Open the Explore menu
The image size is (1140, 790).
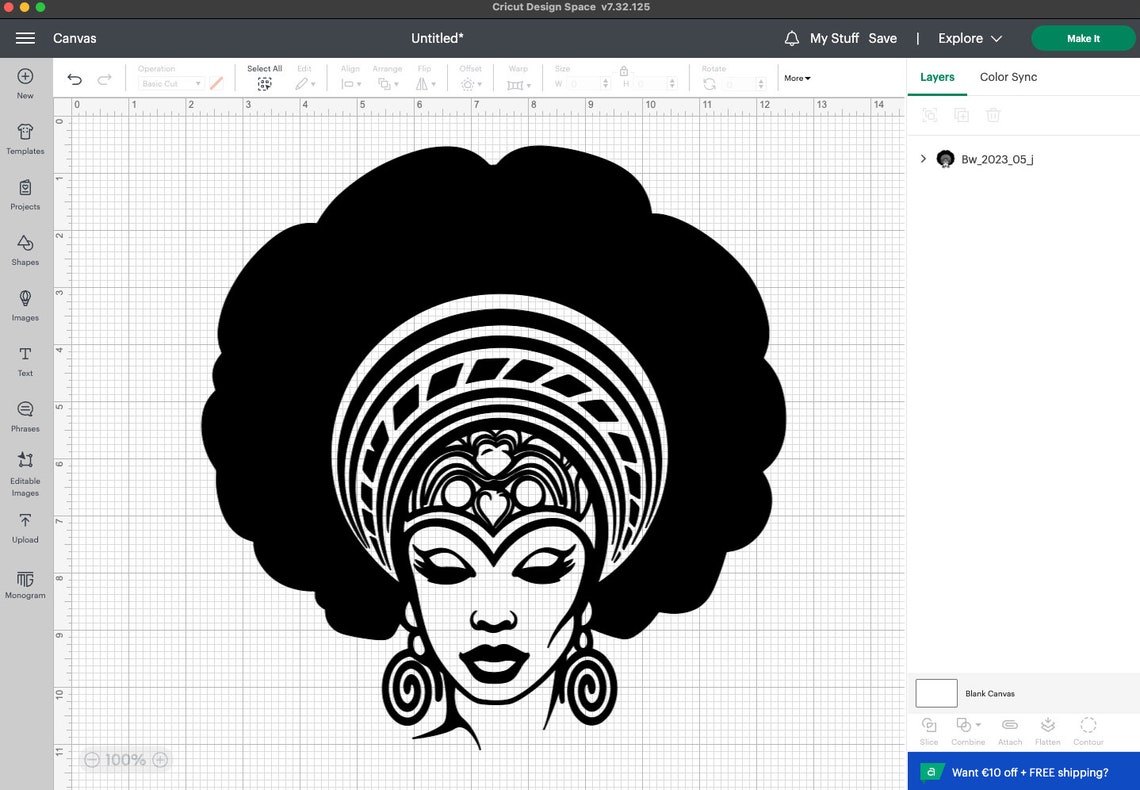tap(967, 38)
